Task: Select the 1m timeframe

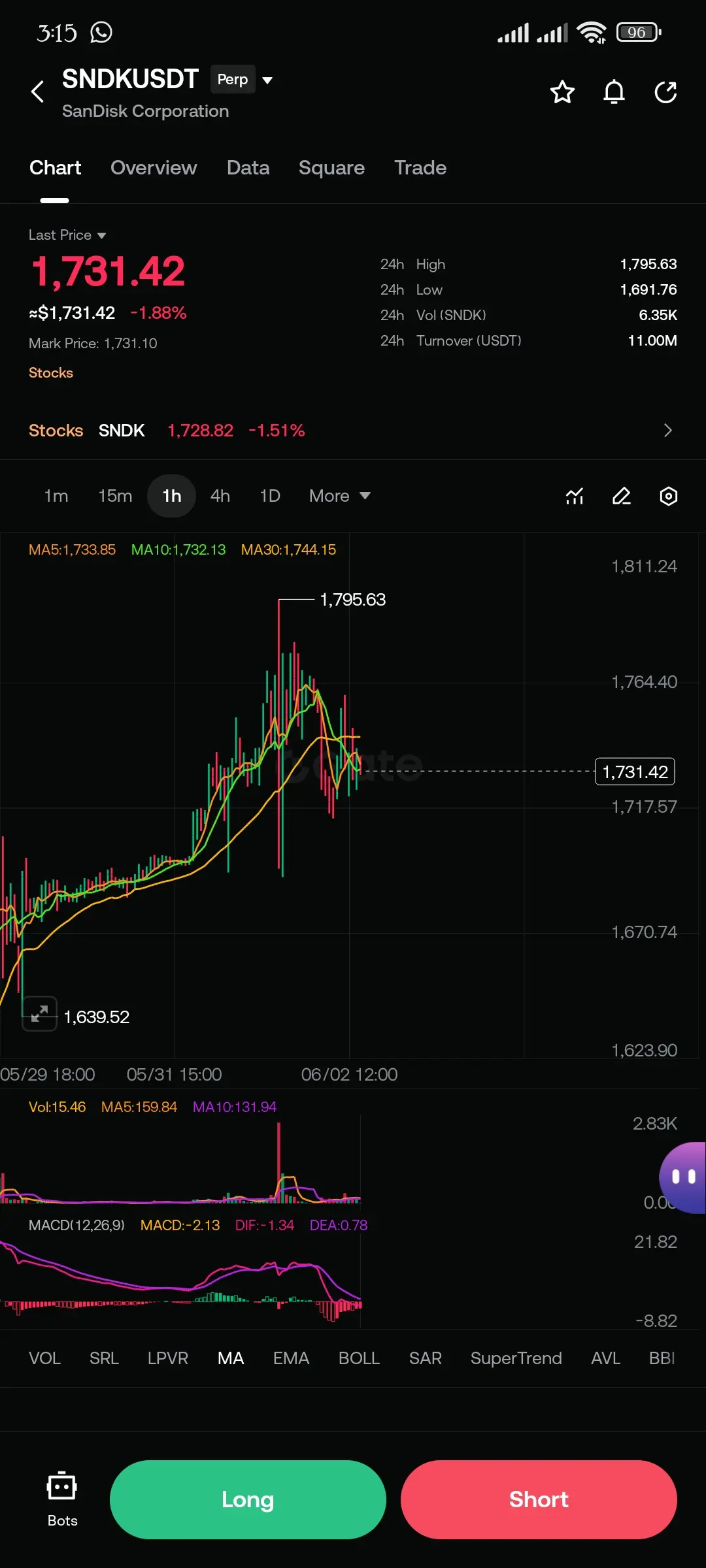Action: click(x=56, y=496)
